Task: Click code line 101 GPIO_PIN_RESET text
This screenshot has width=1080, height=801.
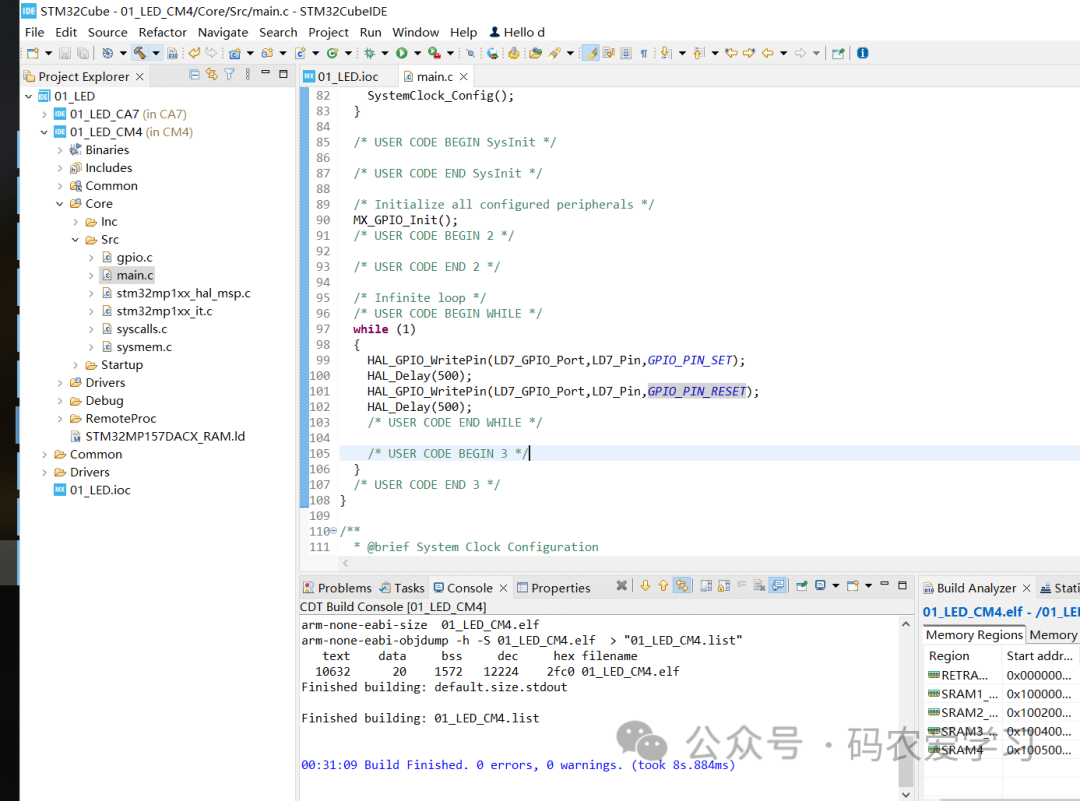Action: [696, 391]
